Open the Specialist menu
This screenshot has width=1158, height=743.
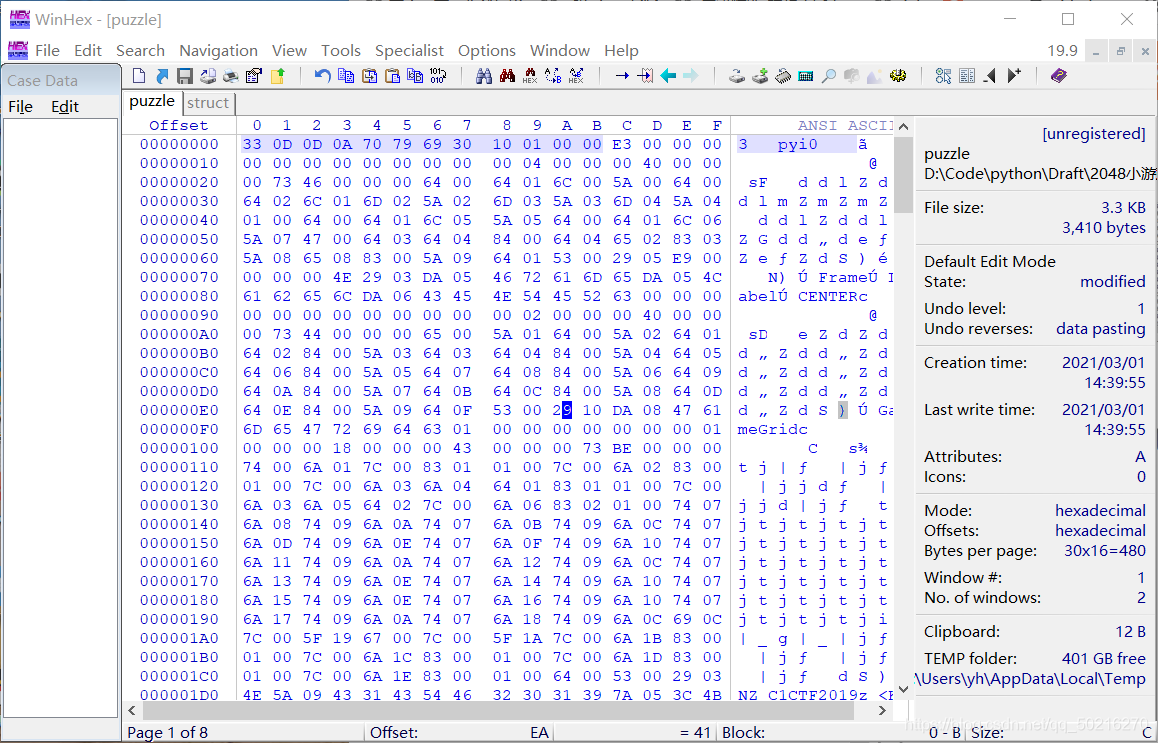(409, 50)
